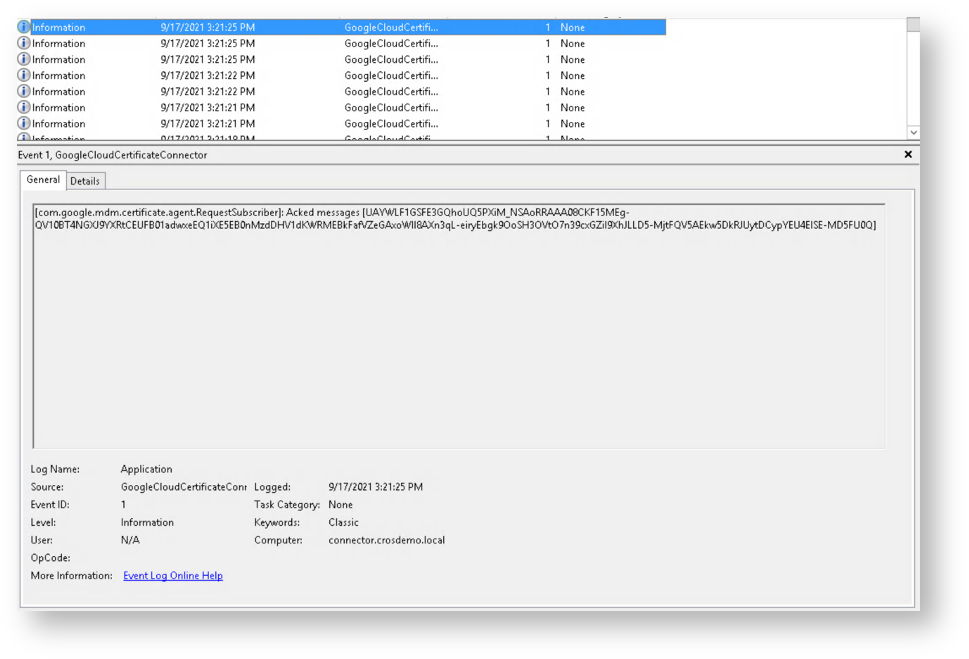Screen dimensions: 969x659
Task: Click info icon of second 3:21:25 PM event
Action: pos(24,44)
